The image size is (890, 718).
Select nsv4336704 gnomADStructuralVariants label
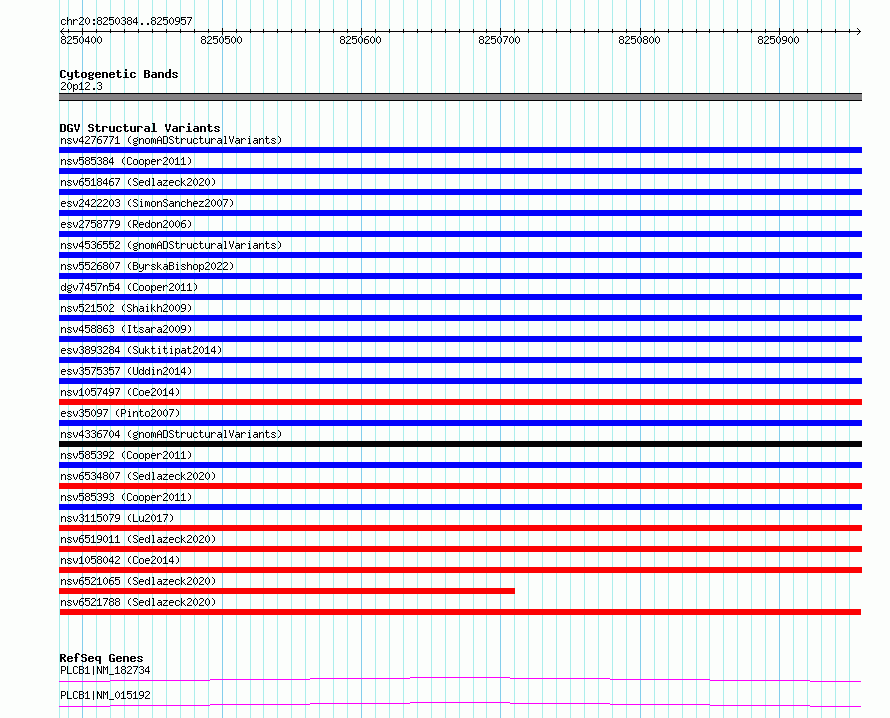(171, 434)
